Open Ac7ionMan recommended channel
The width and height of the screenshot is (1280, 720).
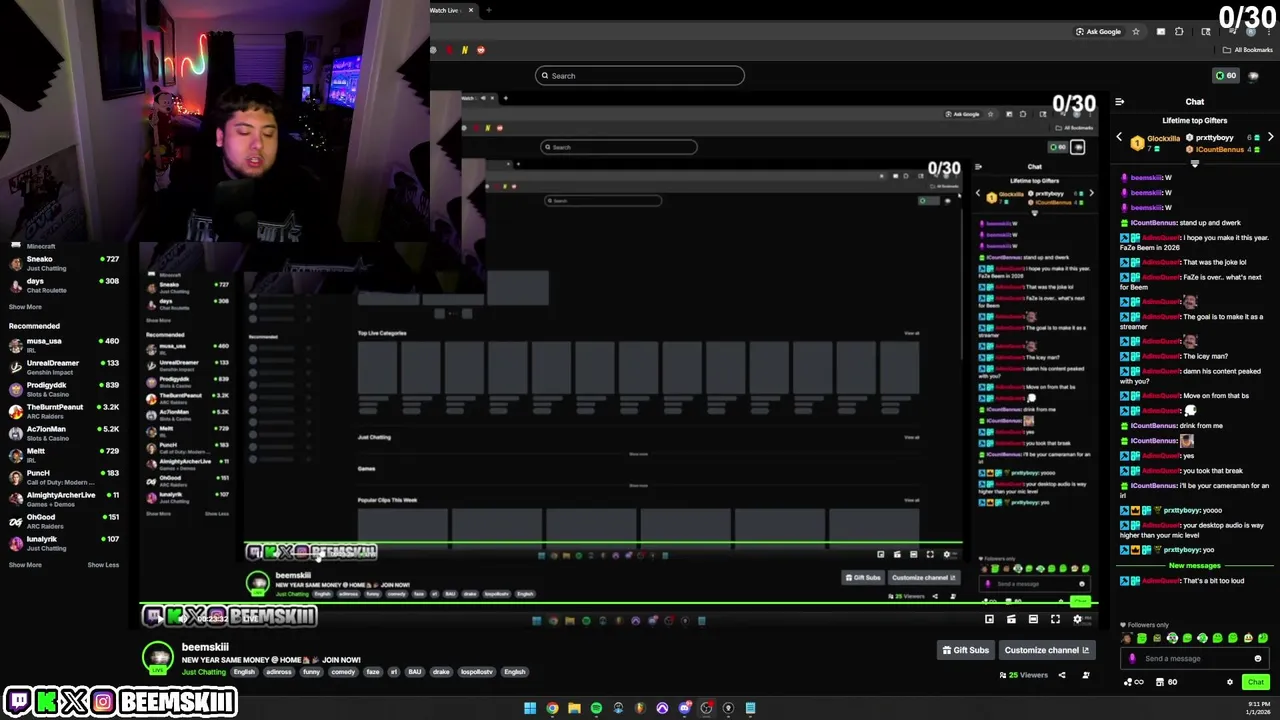(64, 433)
